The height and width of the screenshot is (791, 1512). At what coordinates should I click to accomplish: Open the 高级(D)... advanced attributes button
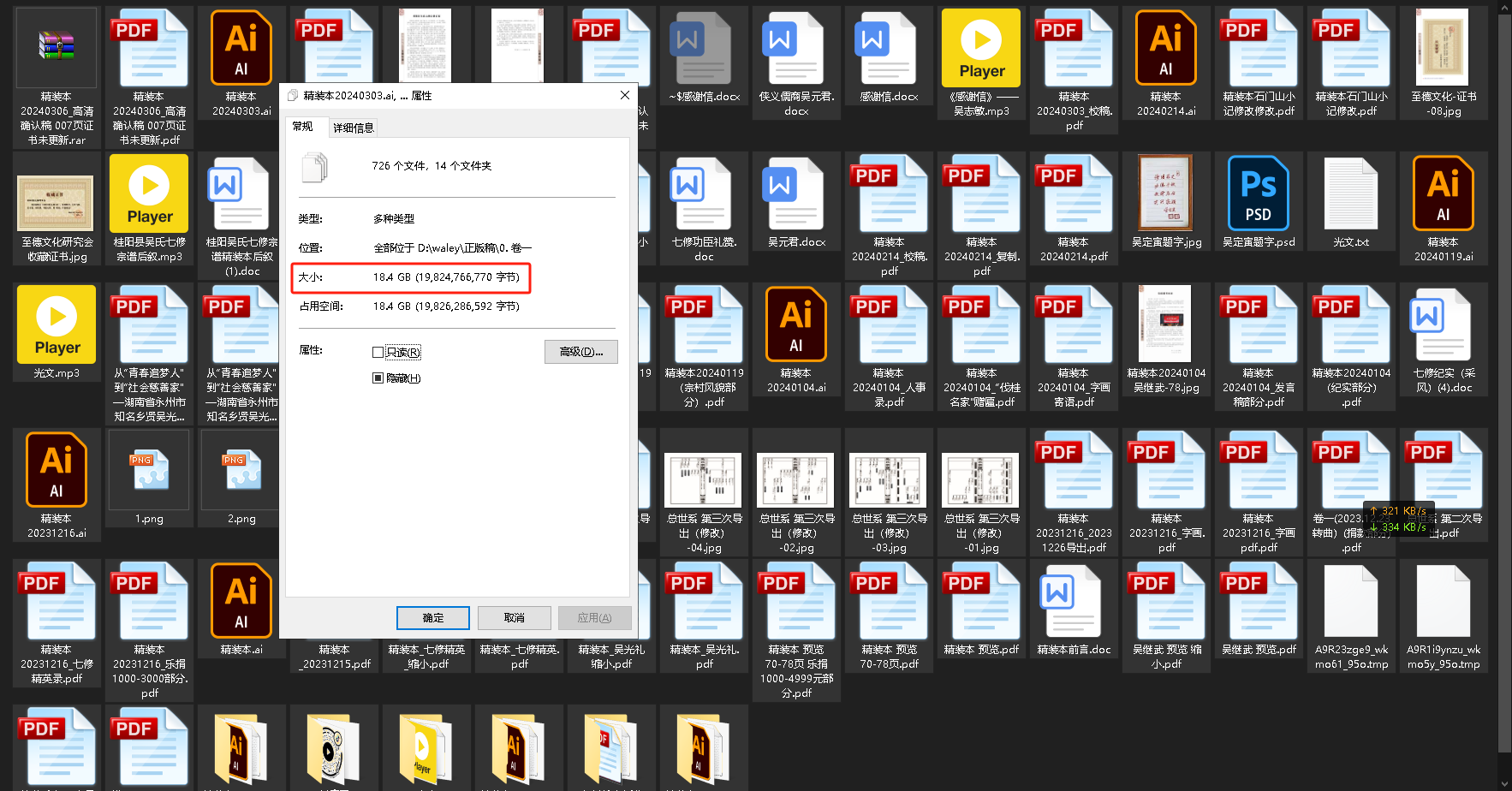click(580, 352)
